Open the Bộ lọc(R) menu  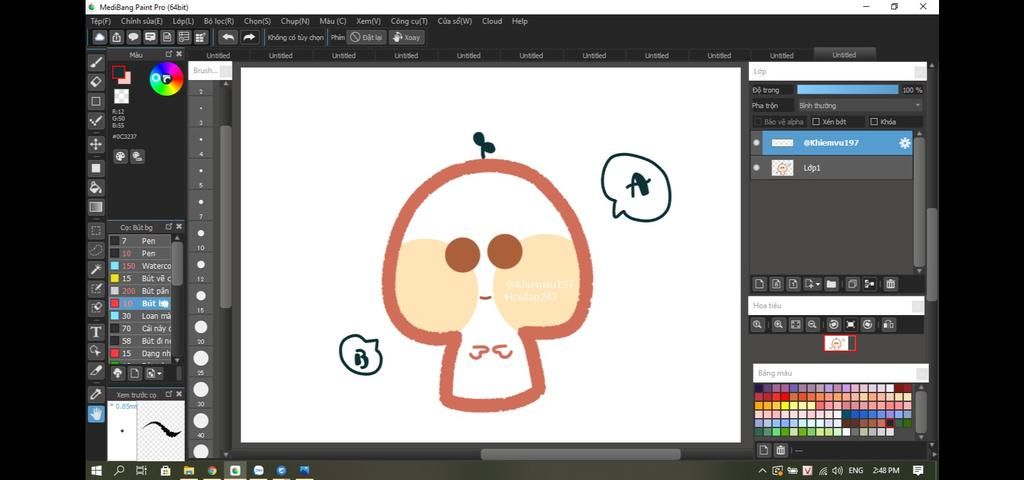click(x=219, y=21)
